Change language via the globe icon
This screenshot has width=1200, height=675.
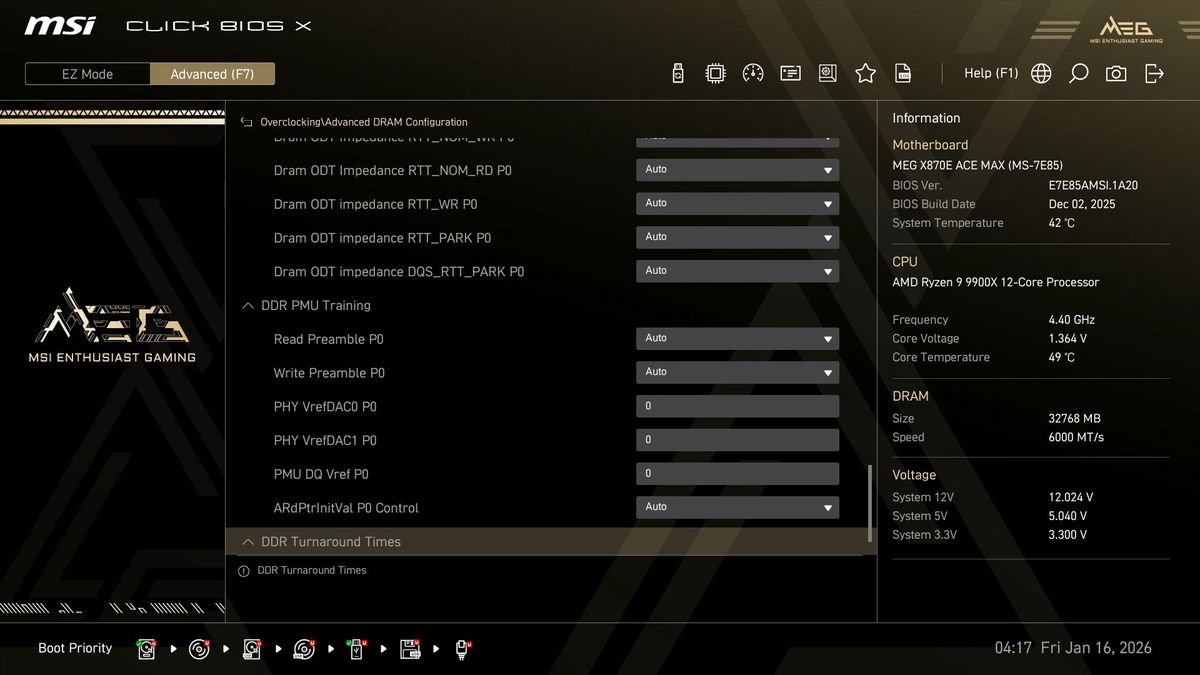click(x=1041, y=73)
